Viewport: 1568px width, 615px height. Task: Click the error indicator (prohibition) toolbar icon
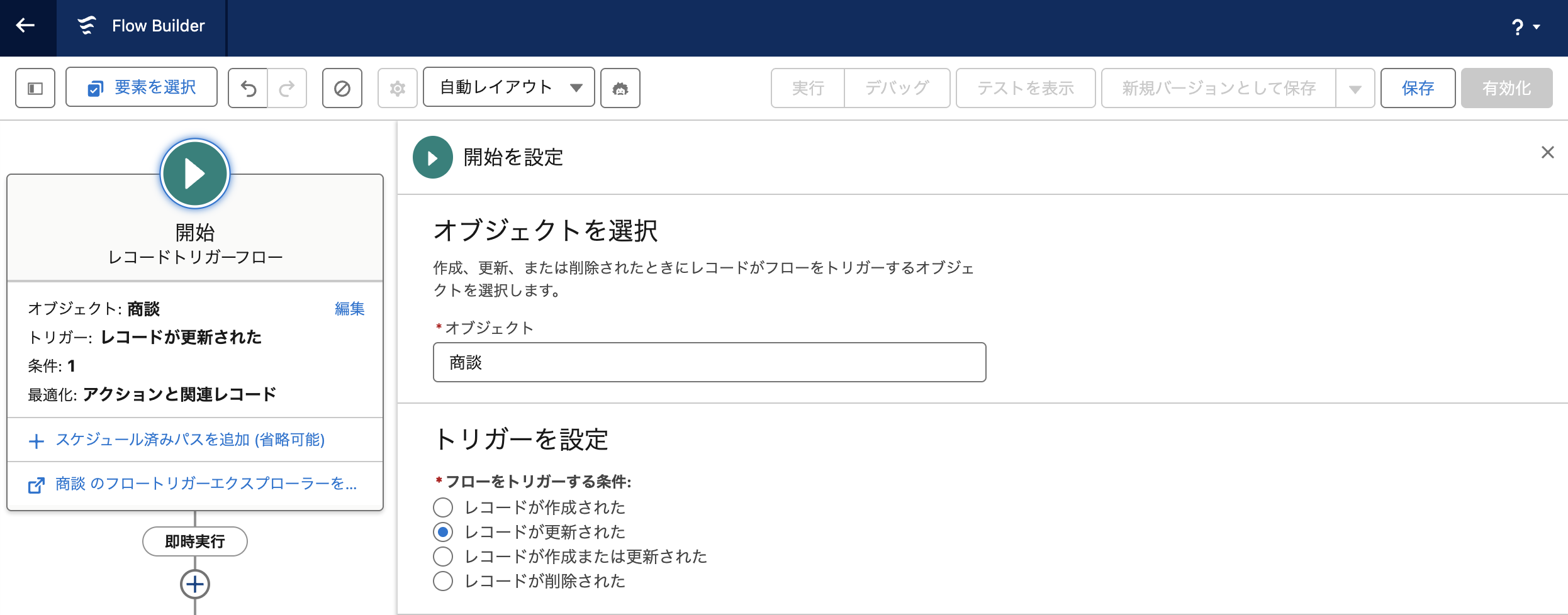(342, 88)
